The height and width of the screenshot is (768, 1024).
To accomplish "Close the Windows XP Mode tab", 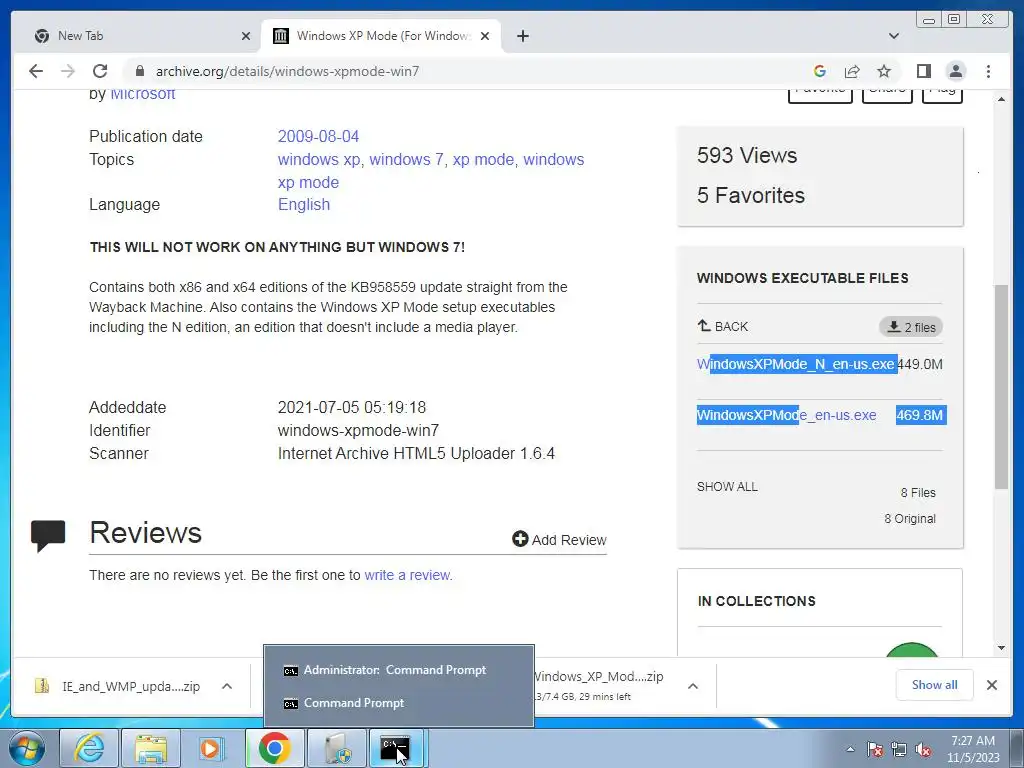I will (485, 36).
